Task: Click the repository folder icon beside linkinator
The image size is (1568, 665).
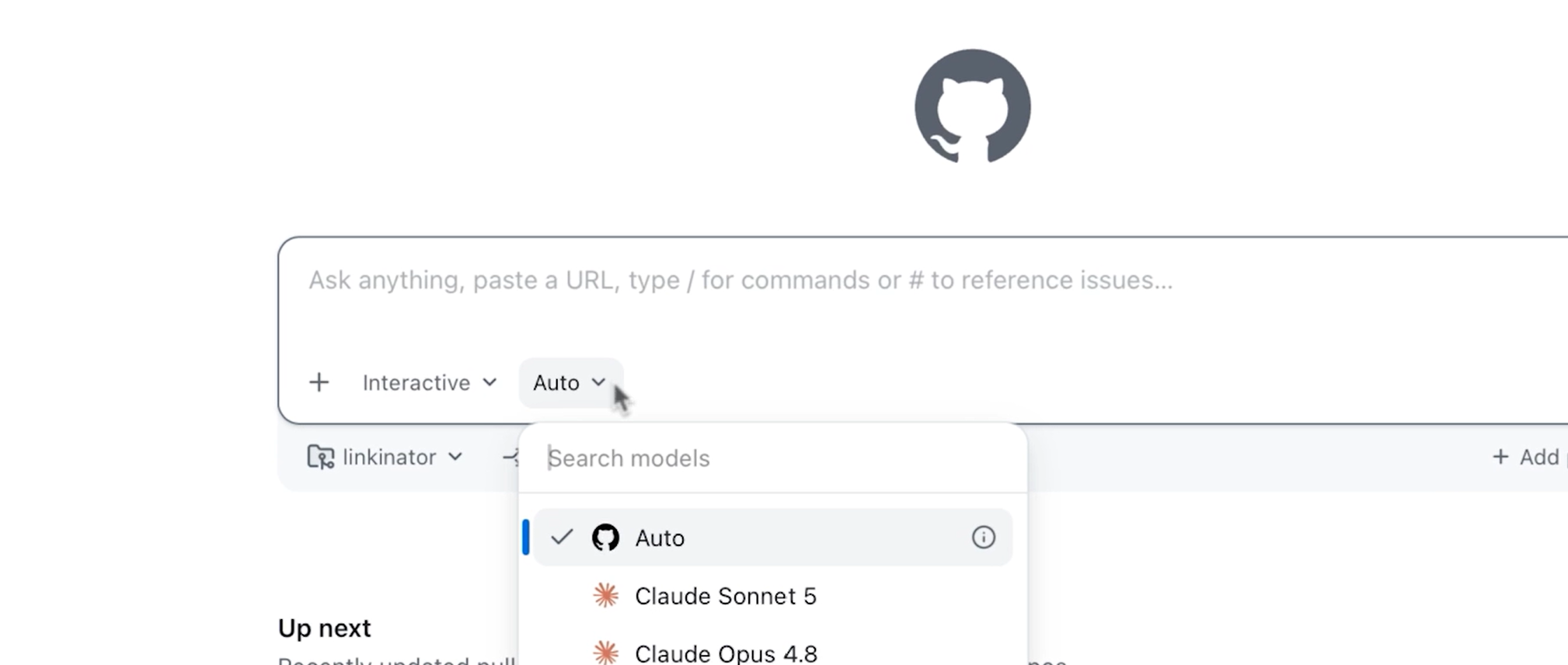Action: coord(320,457)
